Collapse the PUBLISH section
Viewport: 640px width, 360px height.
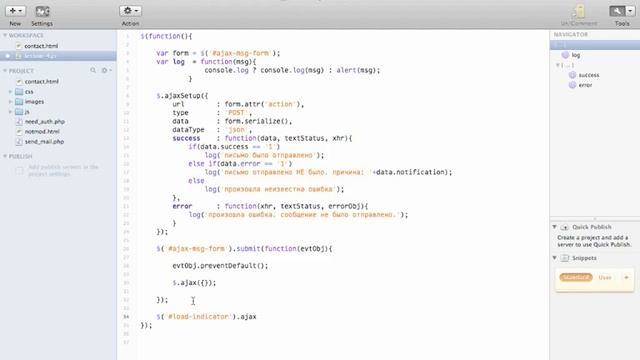[x=5, y=156]
